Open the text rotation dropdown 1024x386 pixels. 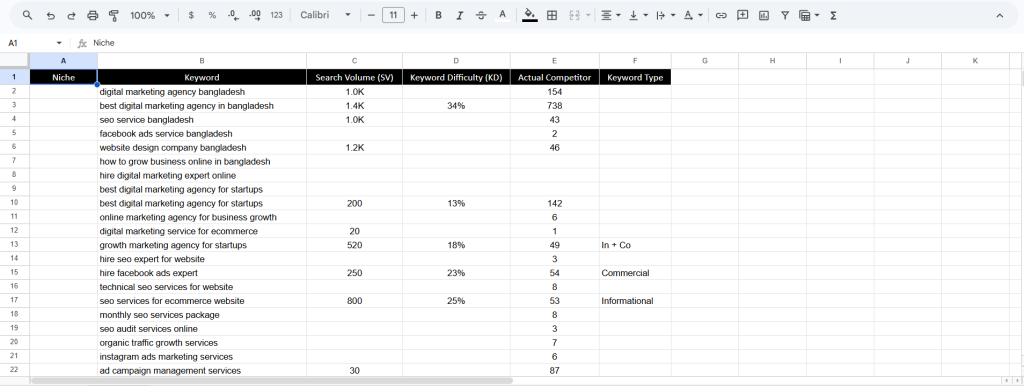(693, 15)
